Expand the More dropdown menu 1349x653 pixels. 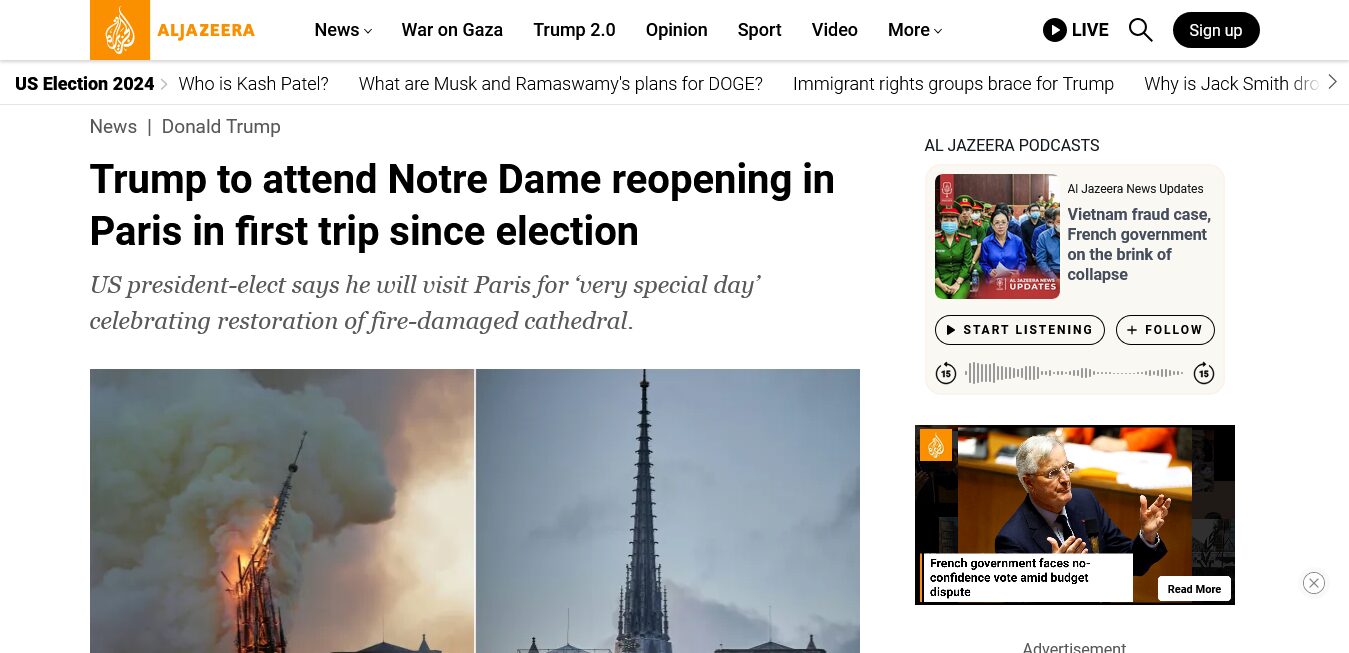pyautogui.click(x=915, y=30)
